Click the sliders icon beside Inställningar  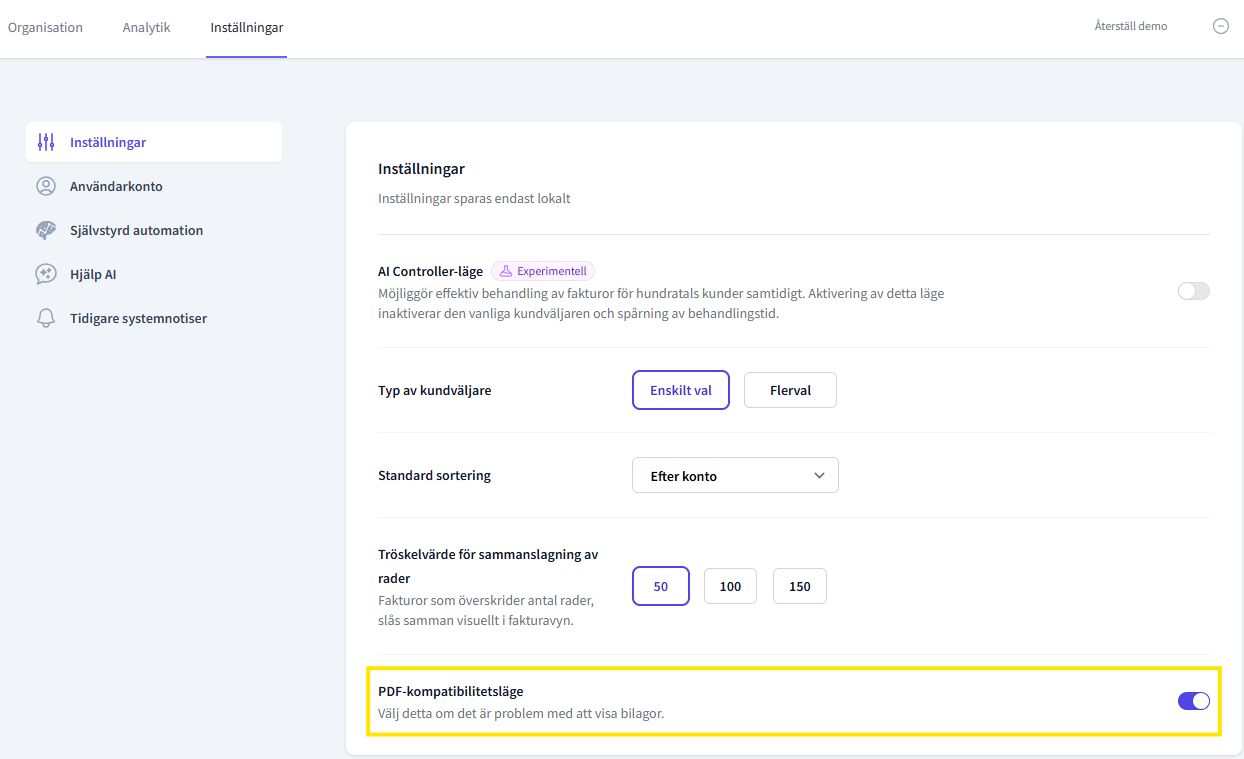point(45,142)
